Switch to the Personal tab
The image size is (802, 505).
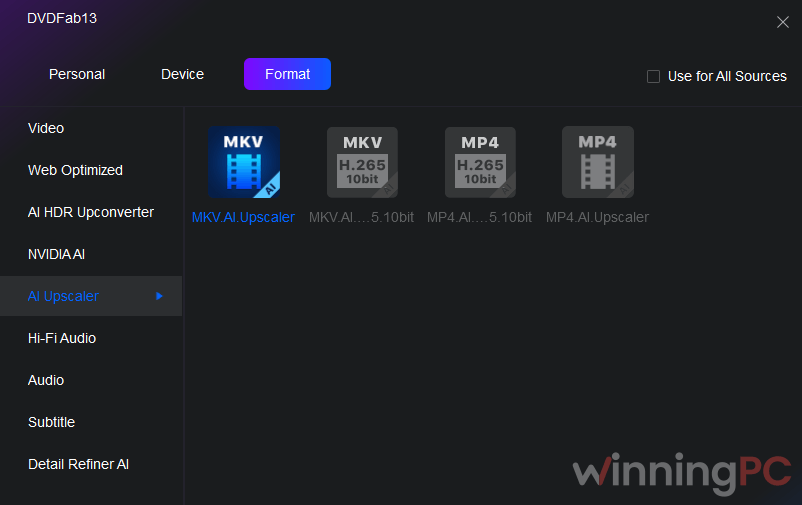[x=77, y=74]
